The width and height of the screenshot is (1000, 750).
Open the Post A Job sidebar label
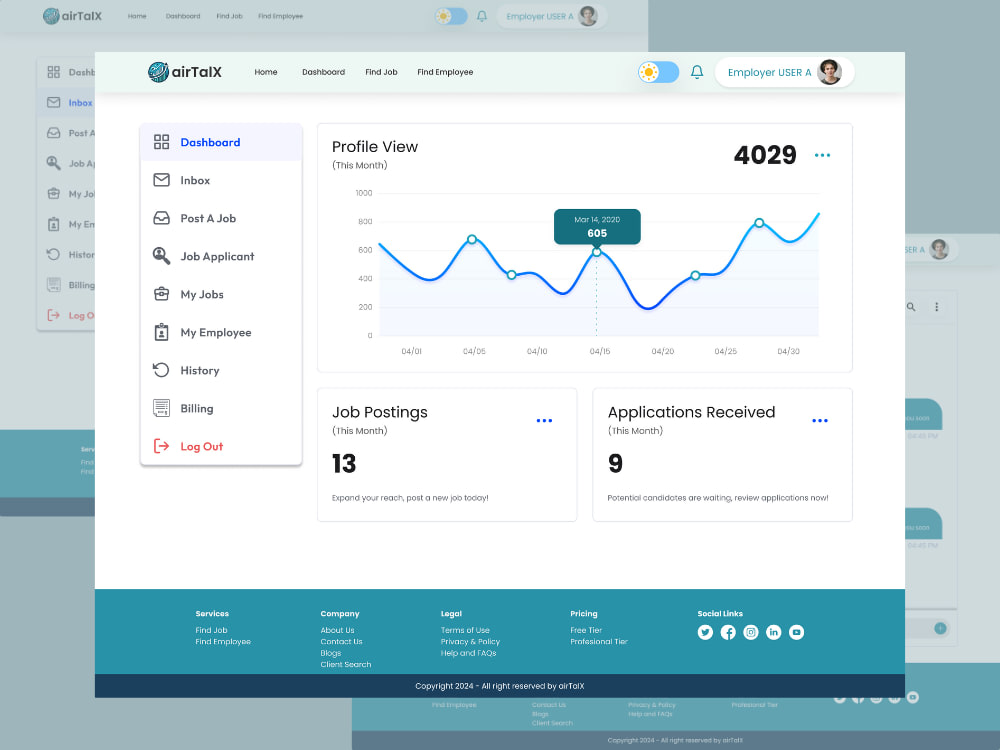(x=208, y=218)
